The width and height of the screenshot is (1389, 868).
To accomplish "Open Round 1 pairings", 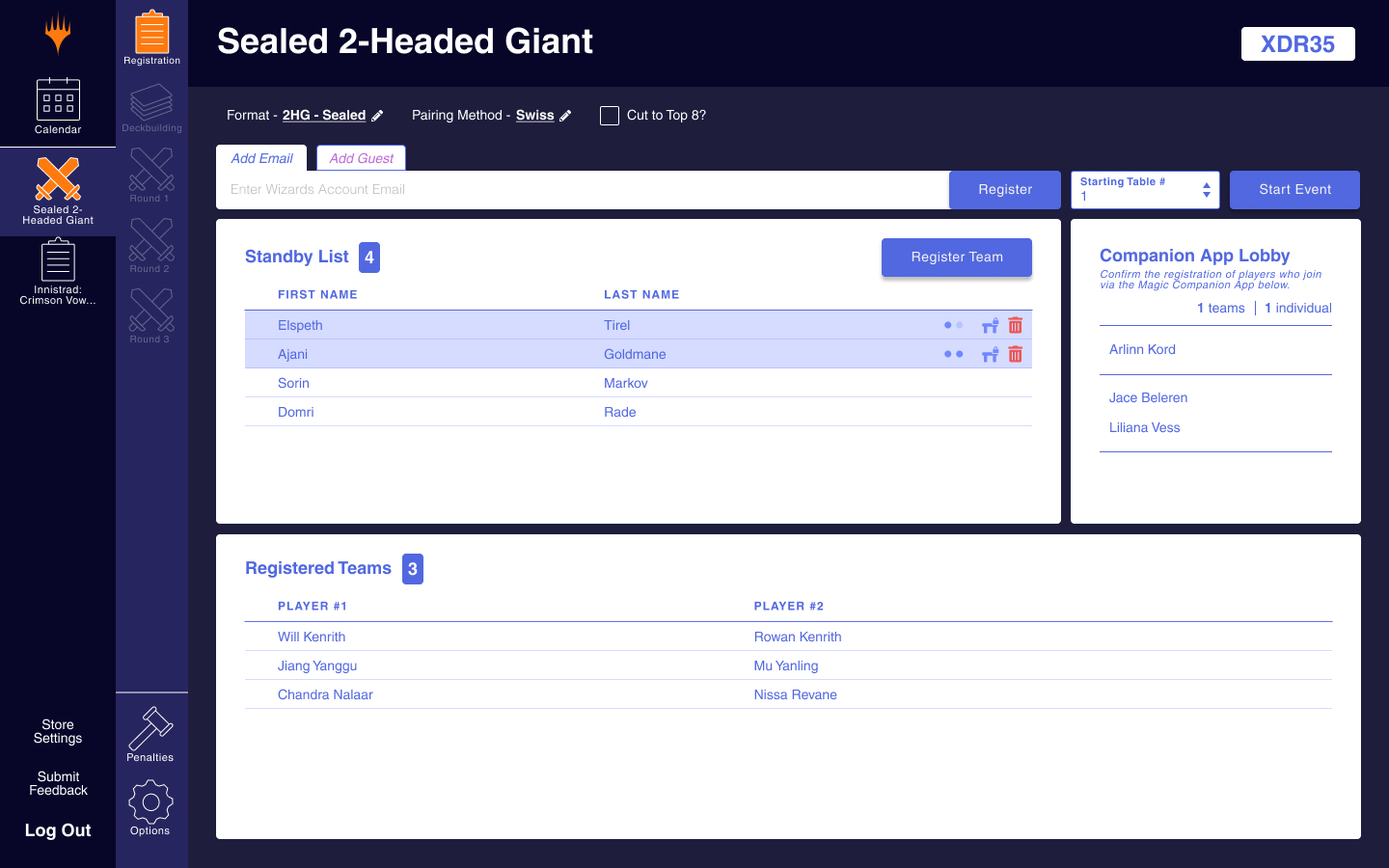I will pos(151,175).
